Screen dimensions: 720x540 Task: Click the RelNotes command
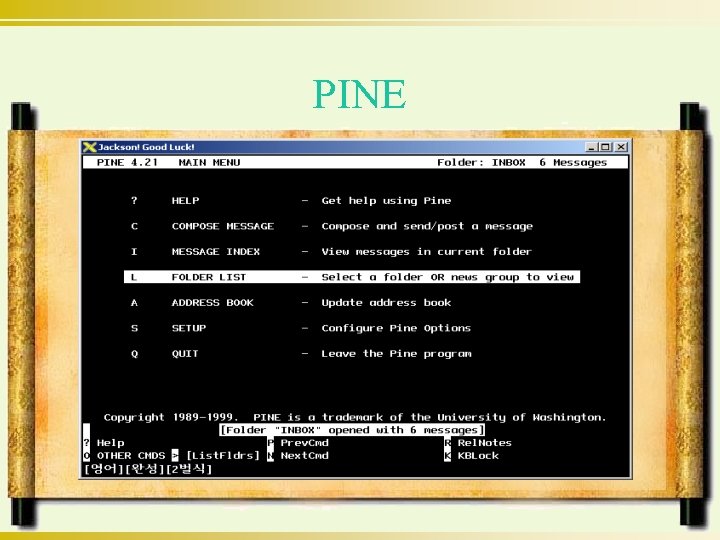click(478, 443)
